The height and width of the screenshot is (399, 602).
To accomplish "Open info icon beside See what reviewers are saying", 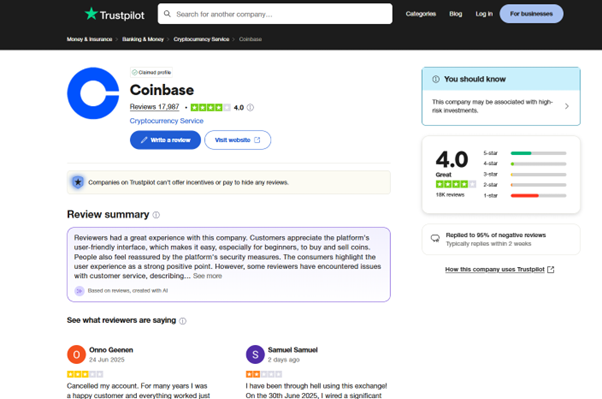I will click(183, 321).
